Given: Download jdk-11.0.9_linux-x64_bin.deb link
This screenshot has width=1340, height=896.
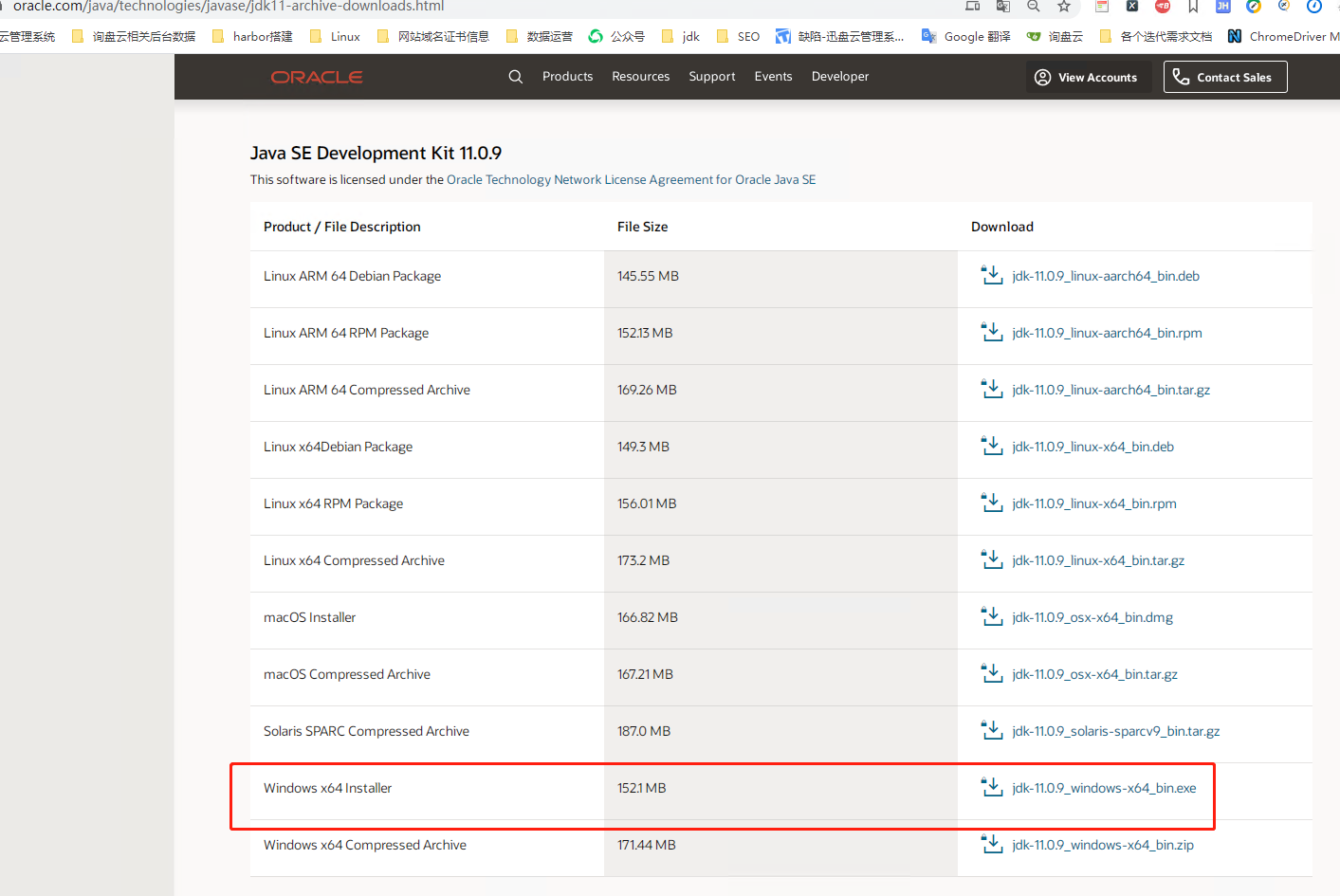Looking at the screenshot, I should tap(1092, 447).
